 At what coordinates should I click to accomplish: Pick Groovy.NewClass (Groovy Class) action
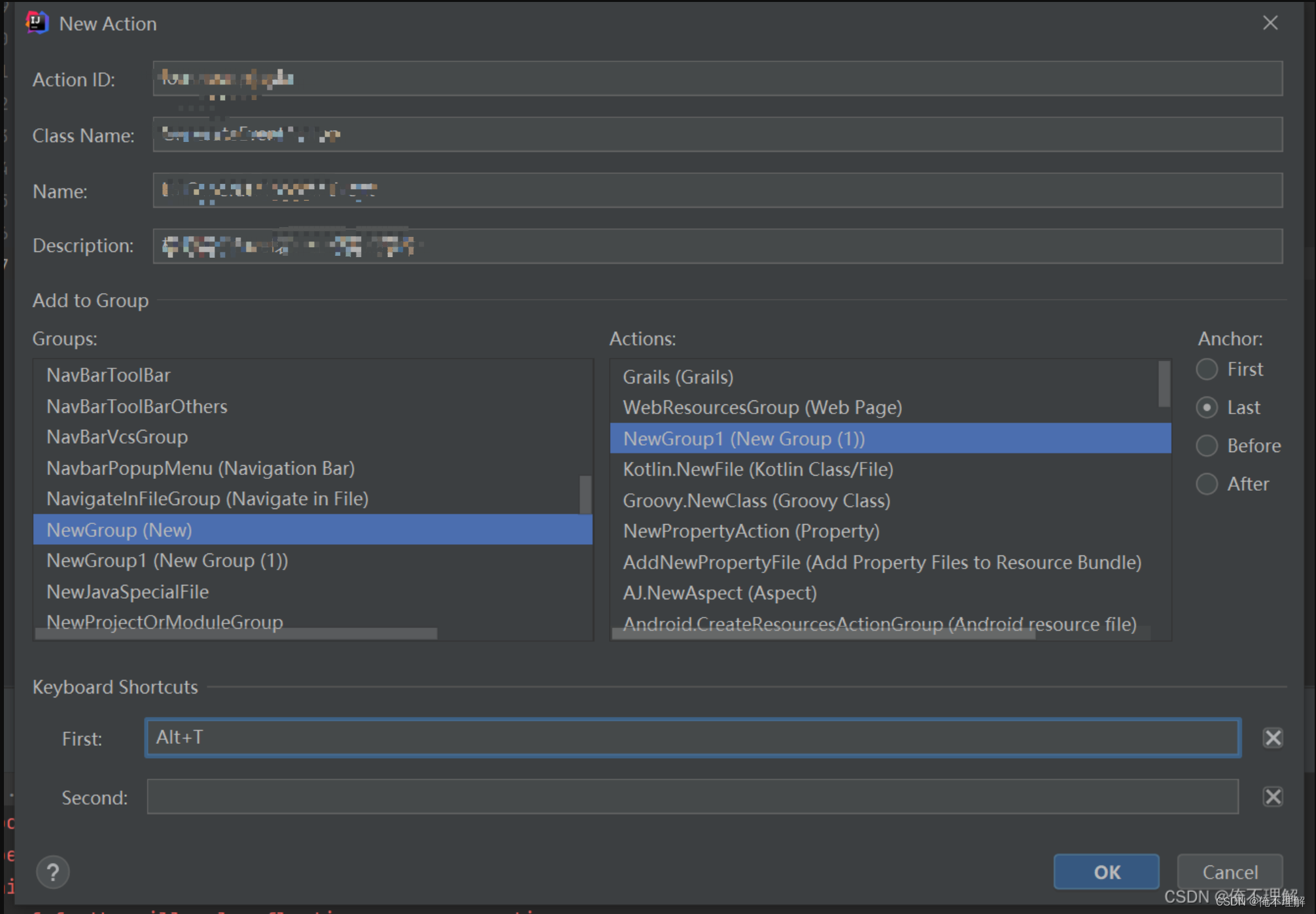point(890,501)
